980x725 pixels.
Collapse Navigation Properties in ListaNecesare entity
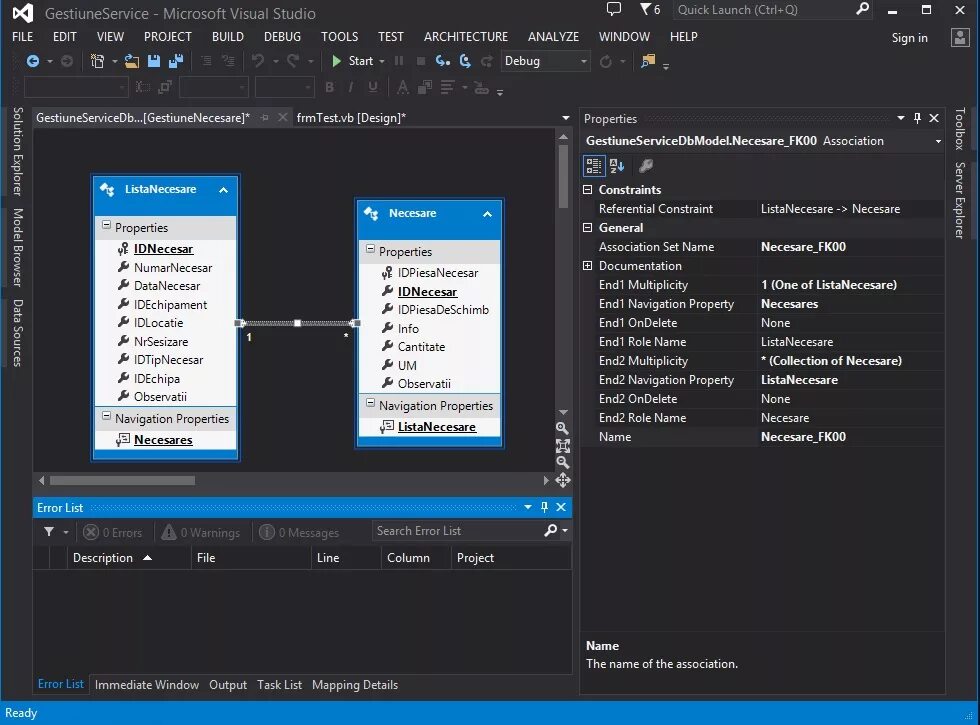[x=106, y=416]
